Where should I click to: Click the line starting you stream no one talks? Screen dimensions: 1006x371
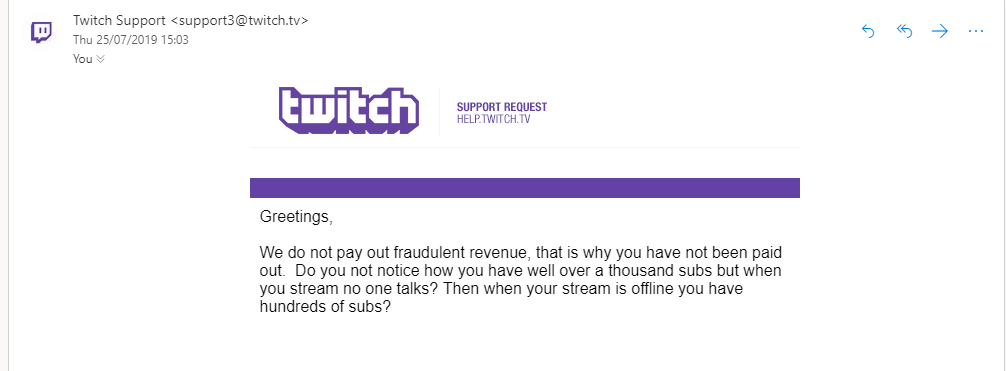click(501, 289)
